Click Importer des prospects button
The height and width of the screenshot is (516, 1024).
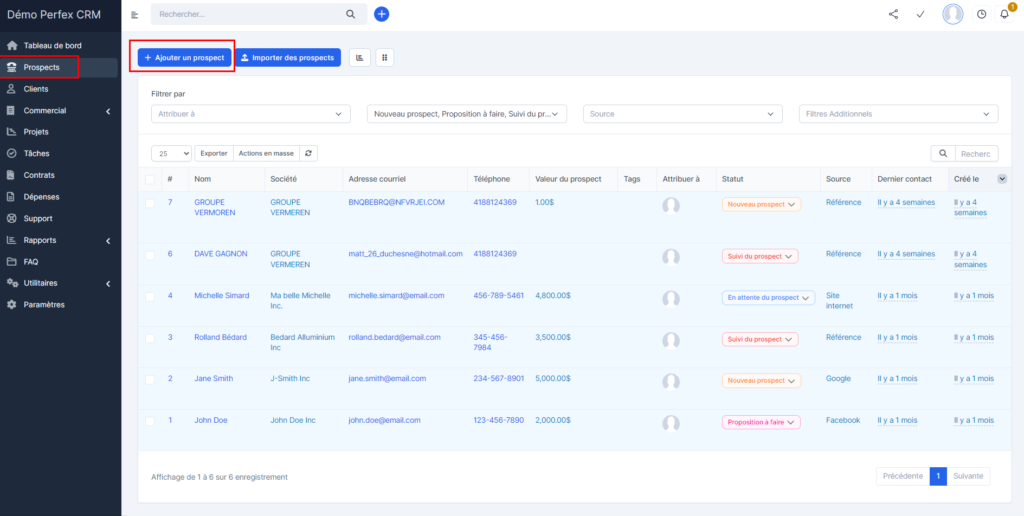pyautogui.click(x=288, y=57)
